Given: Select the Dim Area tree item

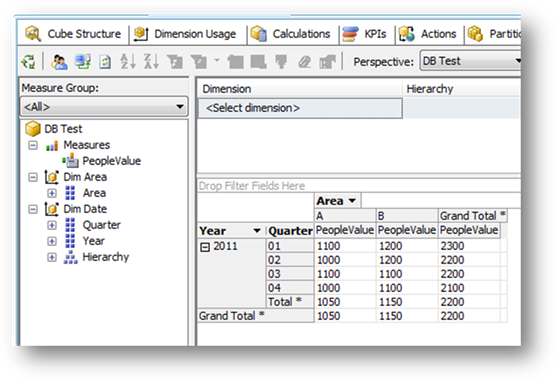Looking at the screenshot, I should (85, 177).
